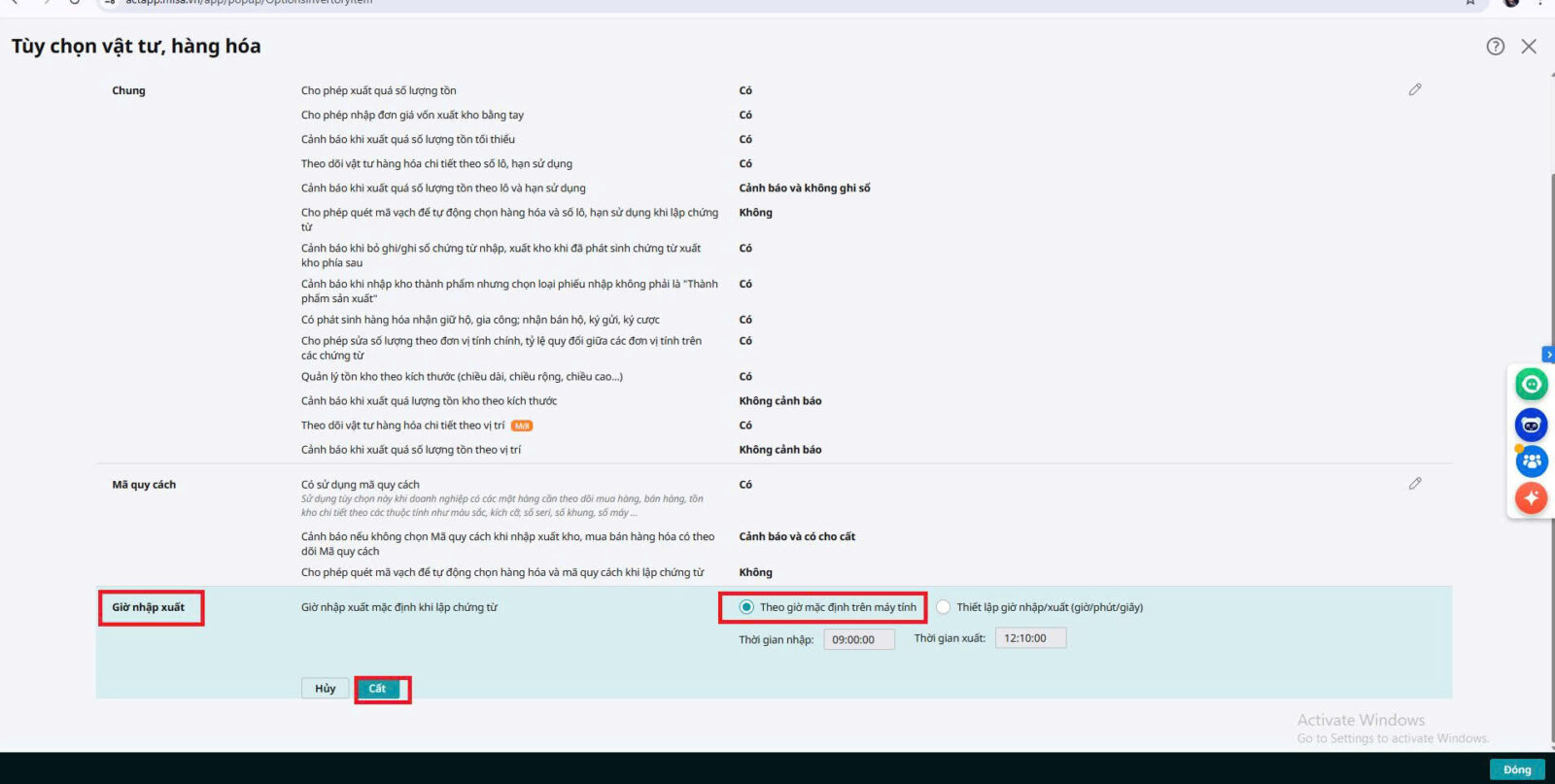Viewport: 1555px width, 784px height.
Task: Click 'Có' value for 'Quản lý tồn kho theo kích thước'
Action: 745,377
